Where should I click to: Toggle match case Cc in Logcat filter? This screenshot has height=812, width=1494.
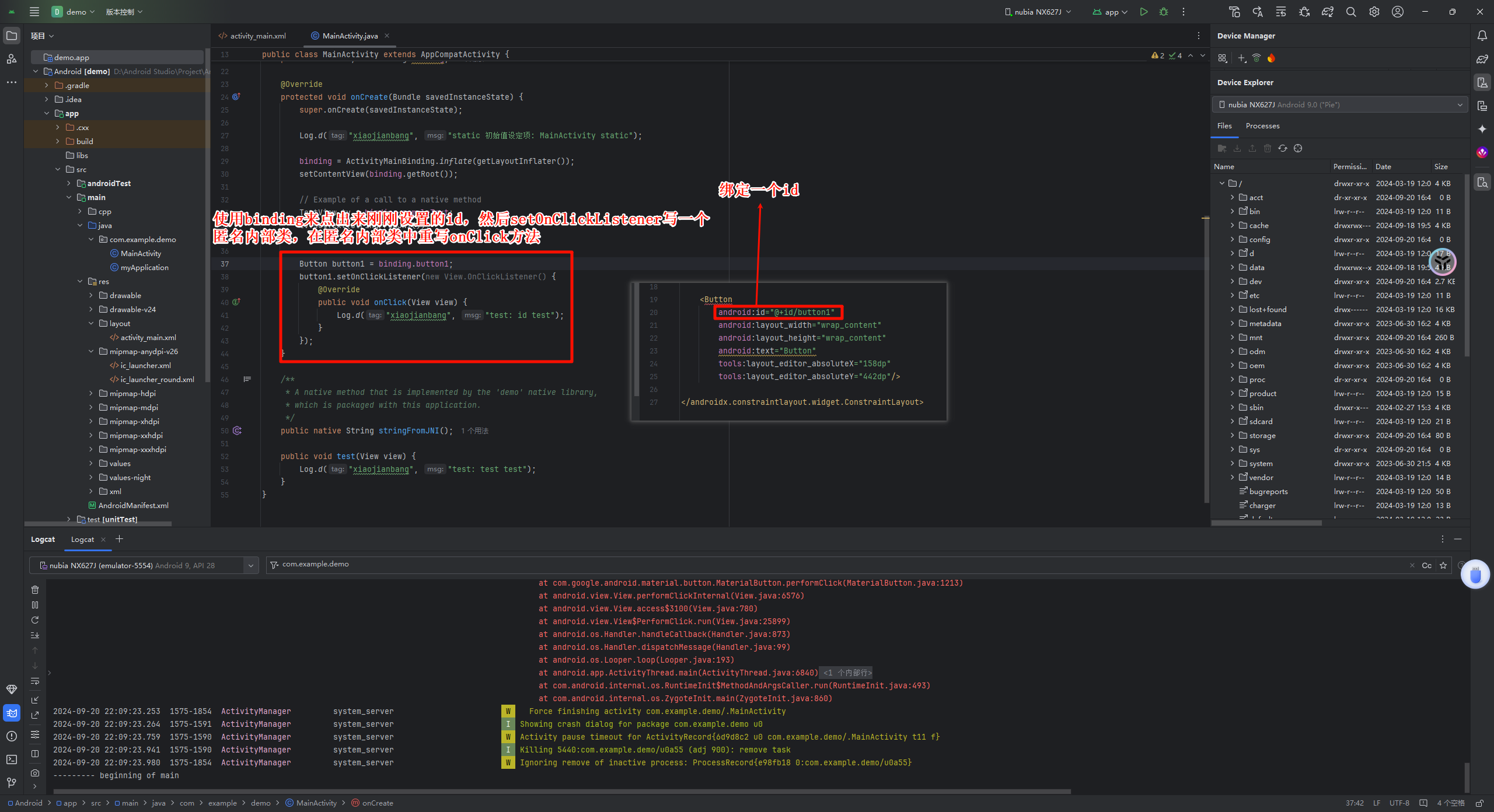[x=1426, y=565]
